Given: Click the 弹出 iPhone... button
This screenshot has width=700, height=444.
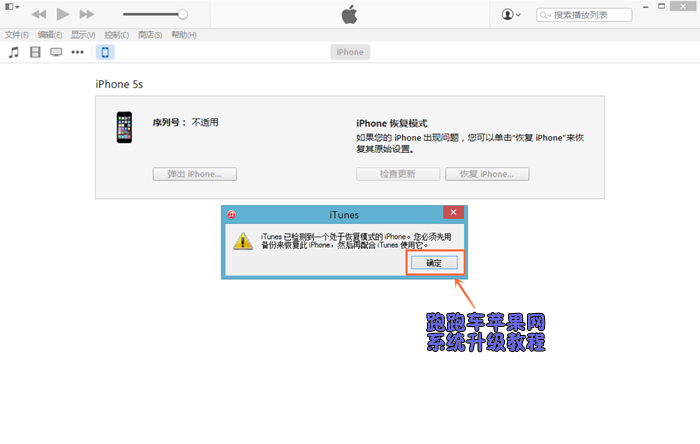Looking at the screenshot, I should coord(195,174).
